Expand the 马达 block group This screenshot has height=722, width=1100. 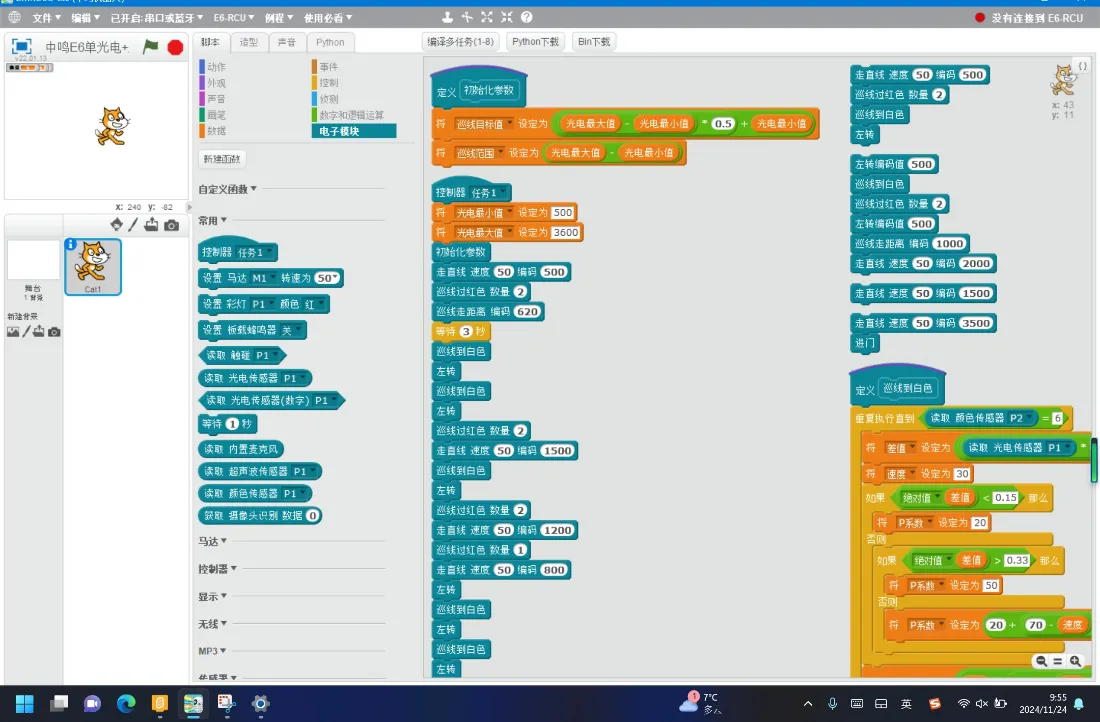tap(213, 541)
